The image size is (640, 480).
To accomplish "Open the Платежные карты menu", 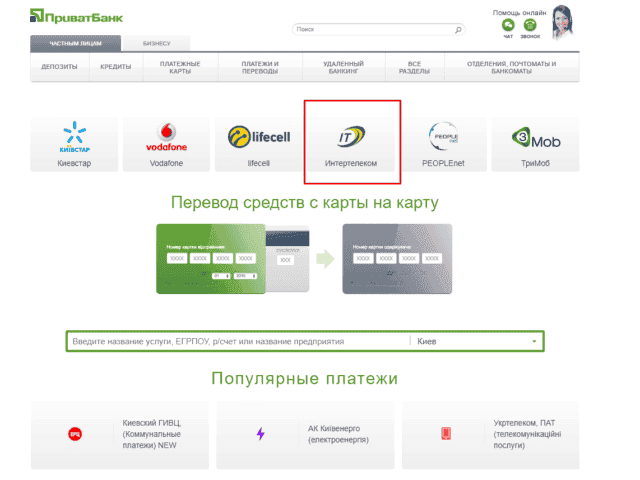I will [x=180, y=67].
